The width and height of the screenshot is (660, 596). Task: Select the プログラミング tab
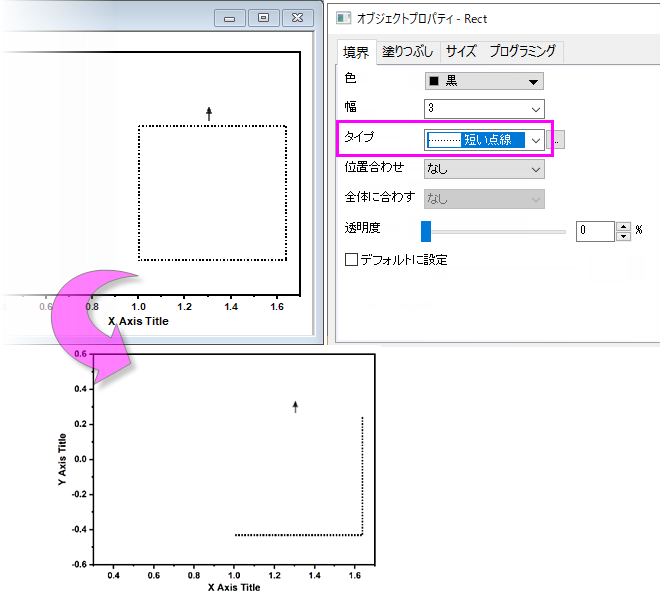coord(522,51)
